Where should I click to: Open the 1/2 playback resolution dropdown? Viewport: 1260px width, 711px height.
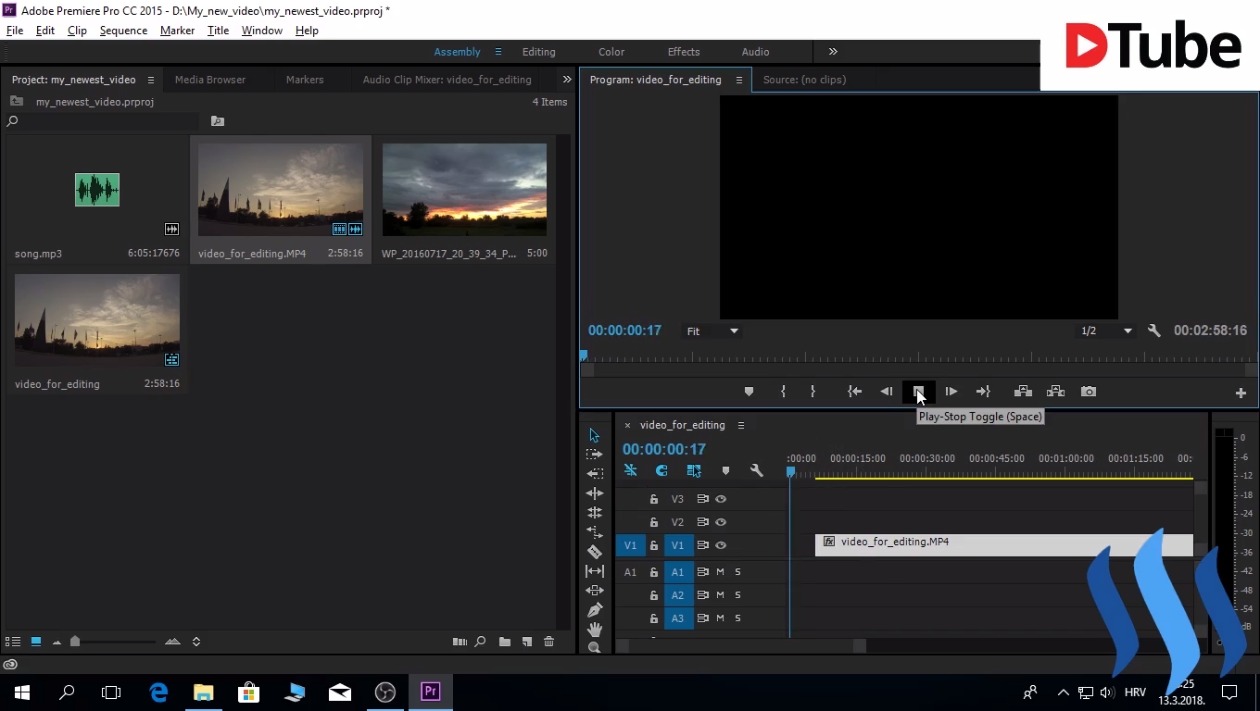pos(1106,331)
